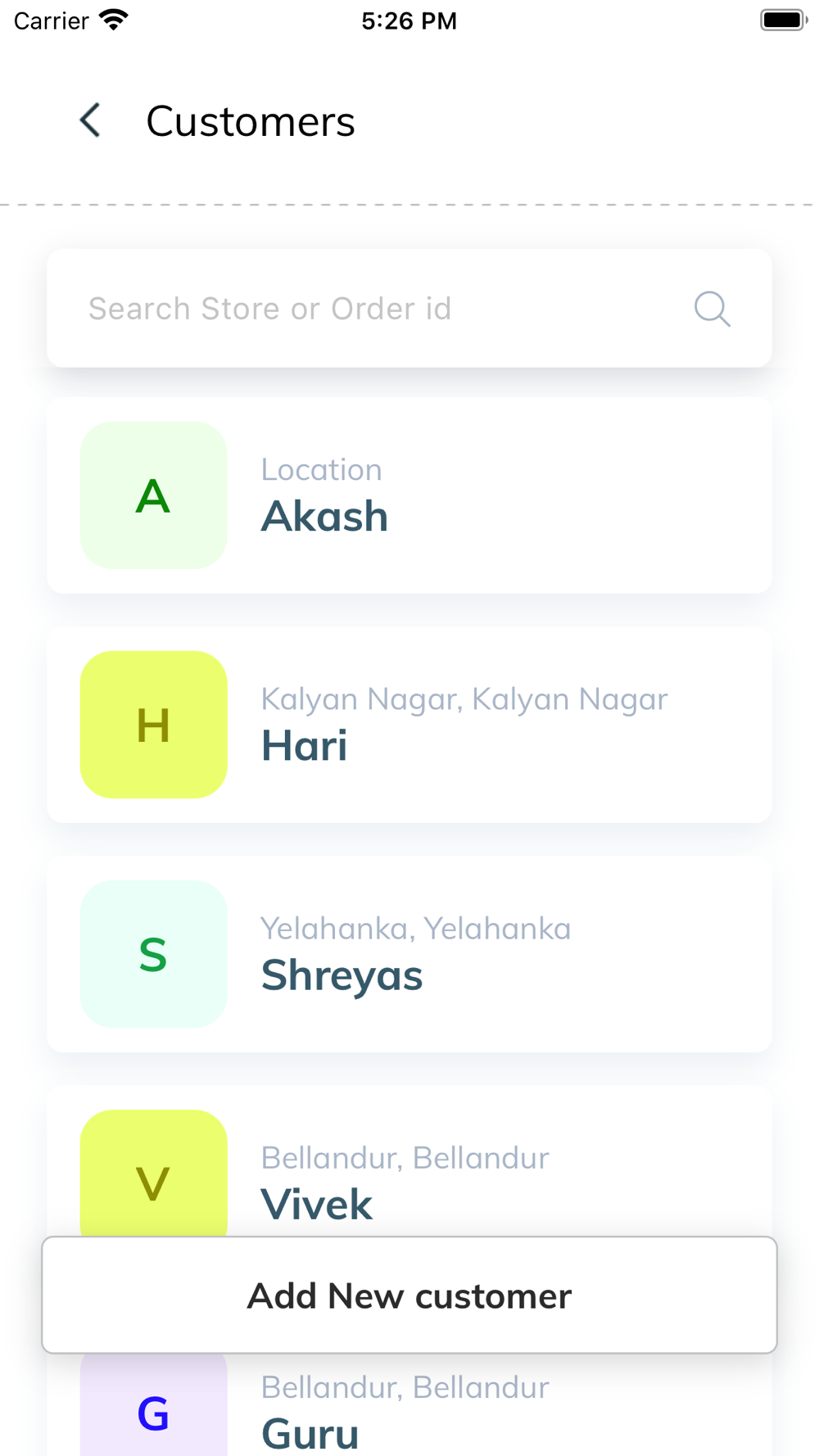Tap the Wi-Fi icon in status bar
The width and height of the screenshot is (819, 1456).
(113, 20)
